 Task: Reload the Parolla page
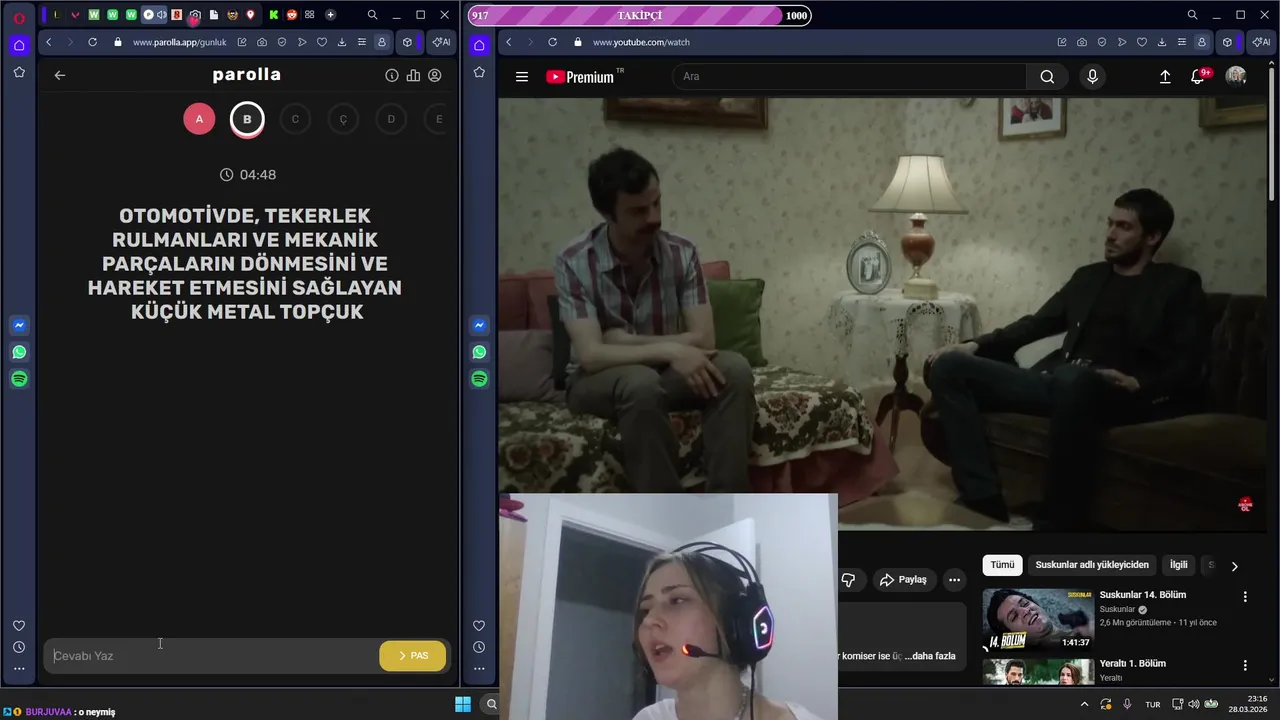[x=92, y=42]
